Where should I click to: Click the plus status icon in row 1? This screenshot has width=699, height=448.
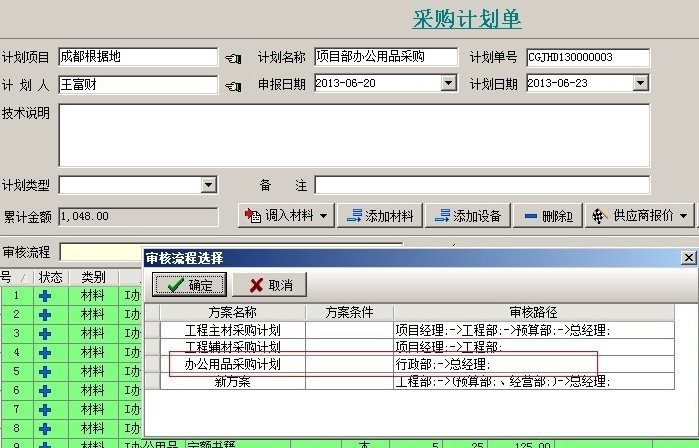[44, 296]
